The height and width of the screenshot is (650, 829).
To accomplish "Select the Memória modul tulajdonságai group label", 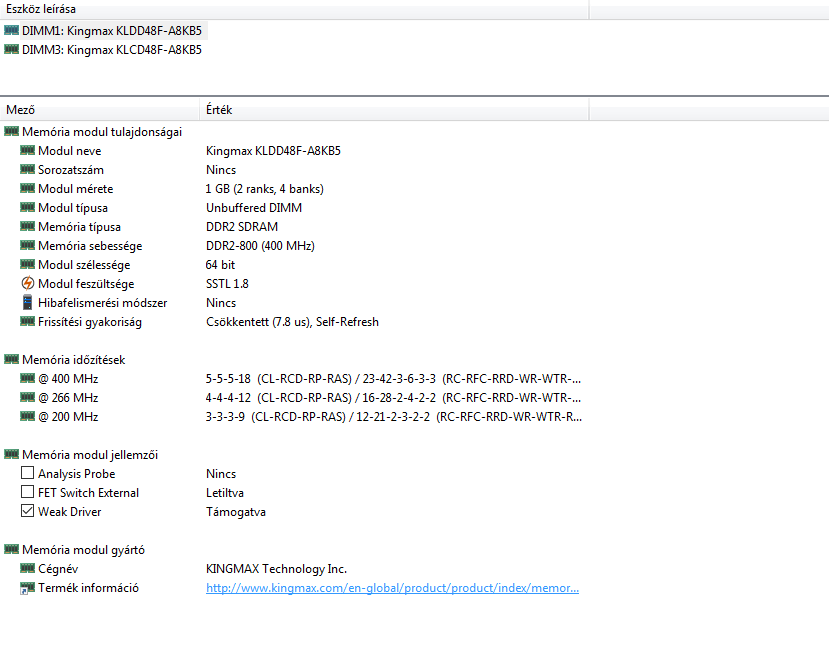I will (x=102, y=132).
